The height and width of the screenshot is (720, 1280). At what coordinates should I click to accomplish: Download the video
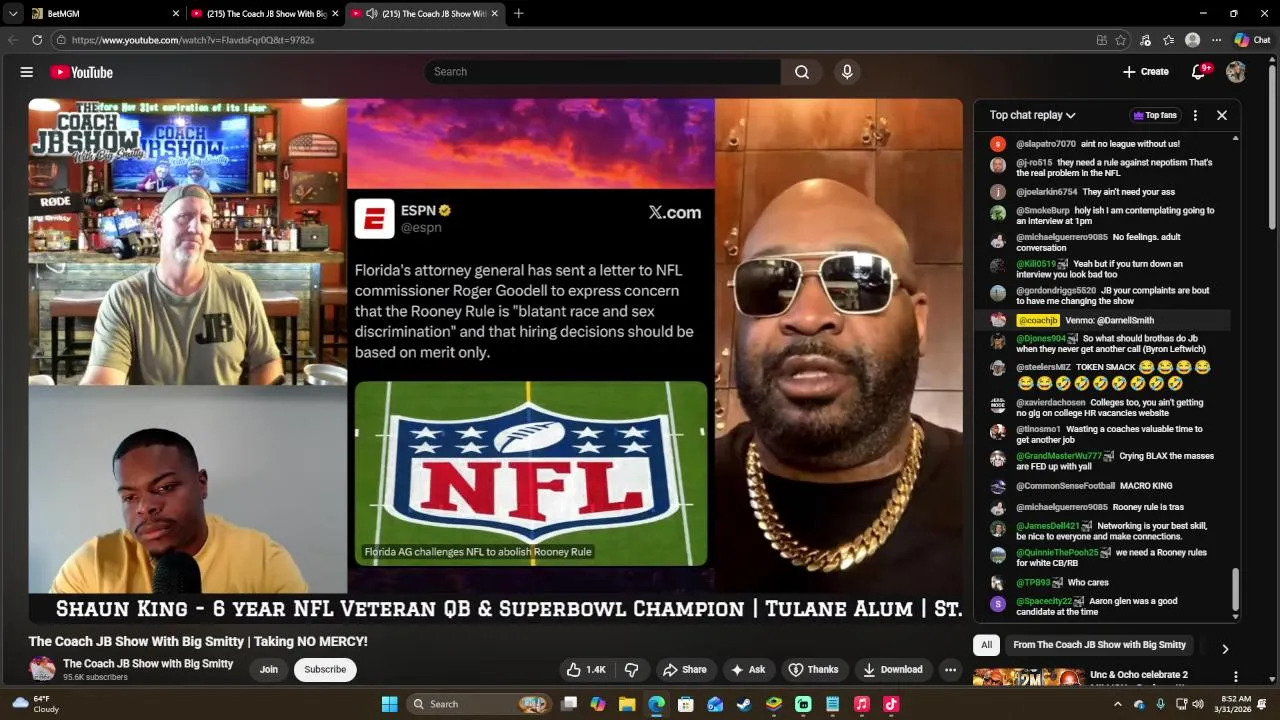click(x=893, y=670)
